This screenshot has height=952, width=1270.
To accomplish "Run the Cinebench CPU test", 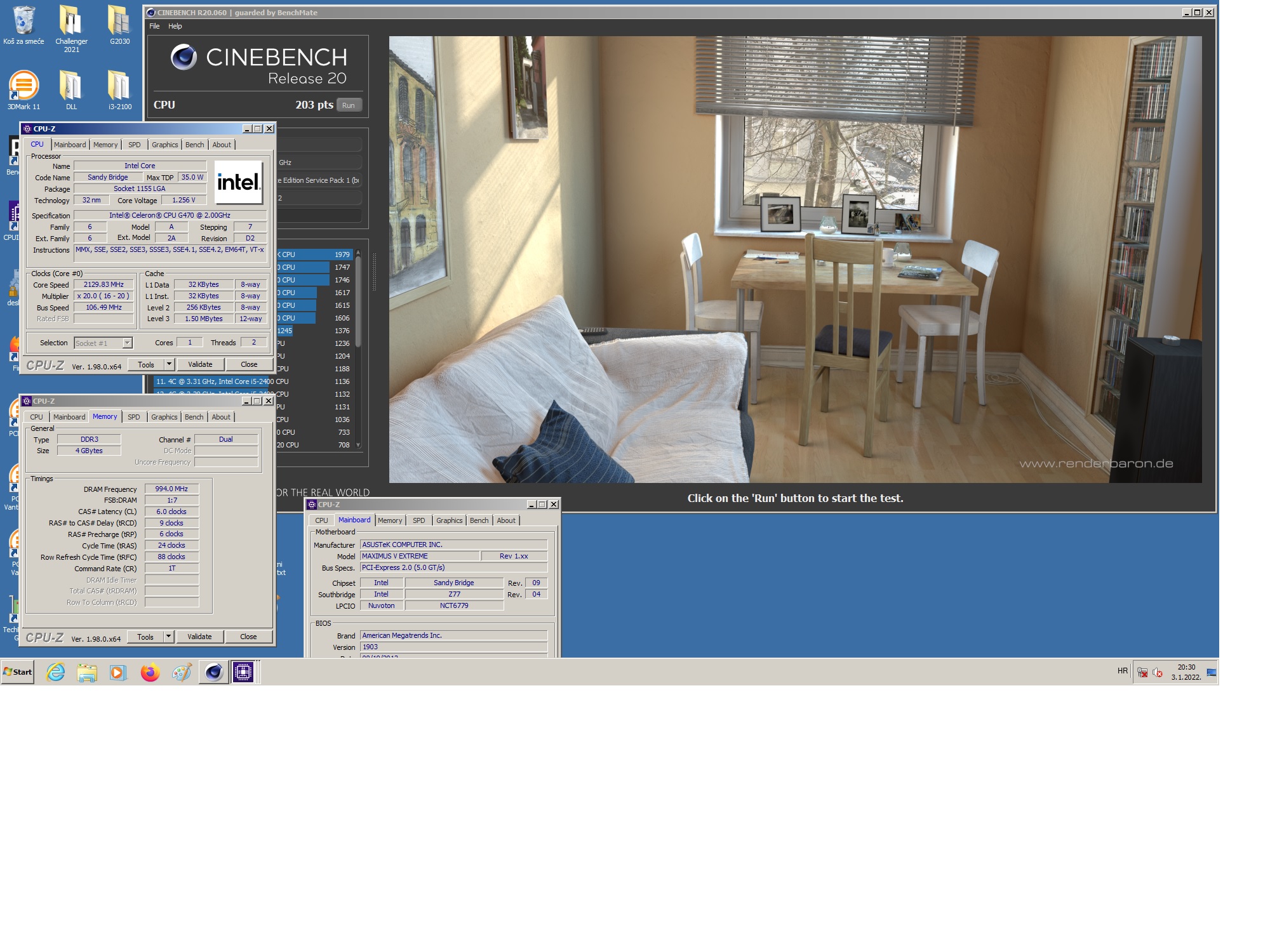I will [349, 105].
